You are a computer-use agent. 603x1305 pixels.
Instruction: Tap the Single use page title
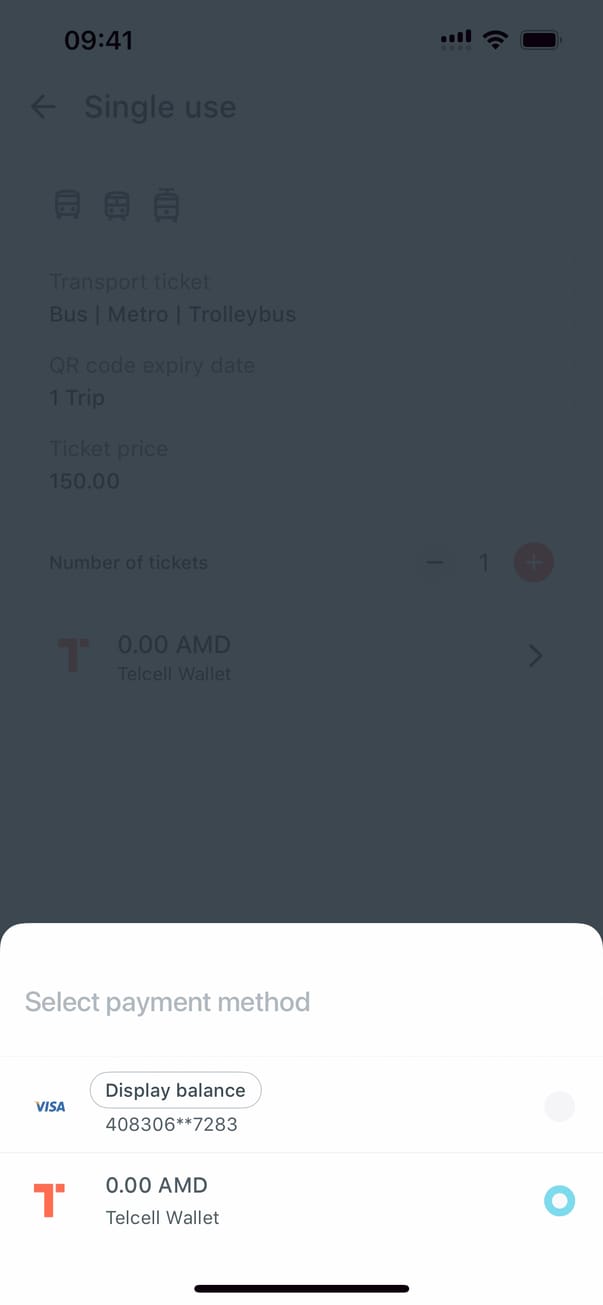[x=160, y=107]
